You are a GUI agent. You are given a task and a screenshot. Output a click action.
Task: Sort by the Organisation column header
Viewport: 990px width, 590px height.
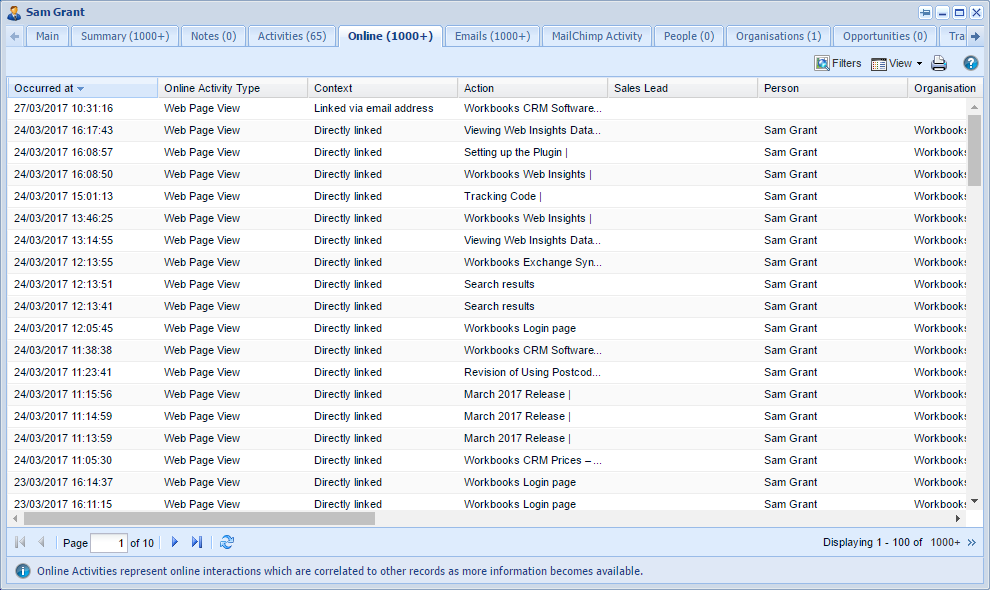pyautogui.click(x=945, y=88)
